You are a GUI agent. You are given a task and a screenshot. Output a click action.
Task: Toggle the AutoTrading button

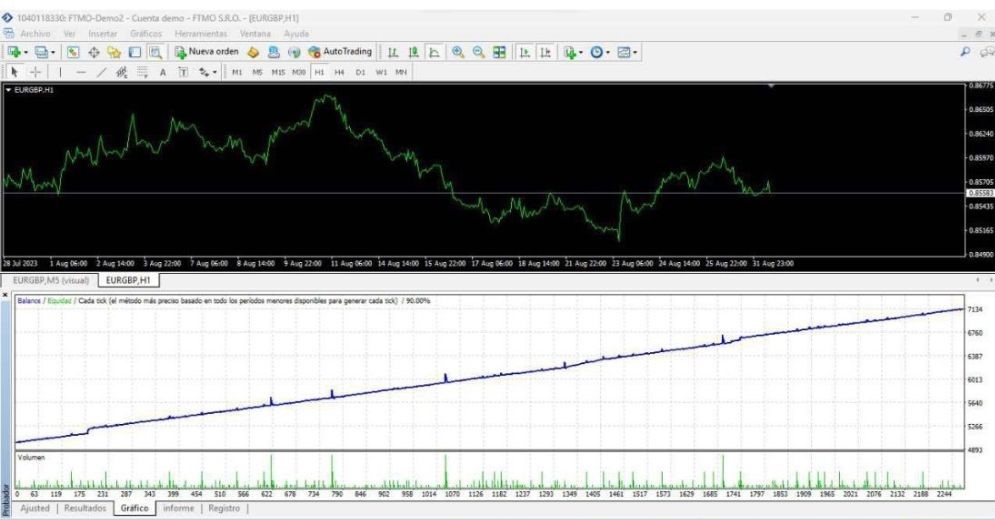(340, 52)
